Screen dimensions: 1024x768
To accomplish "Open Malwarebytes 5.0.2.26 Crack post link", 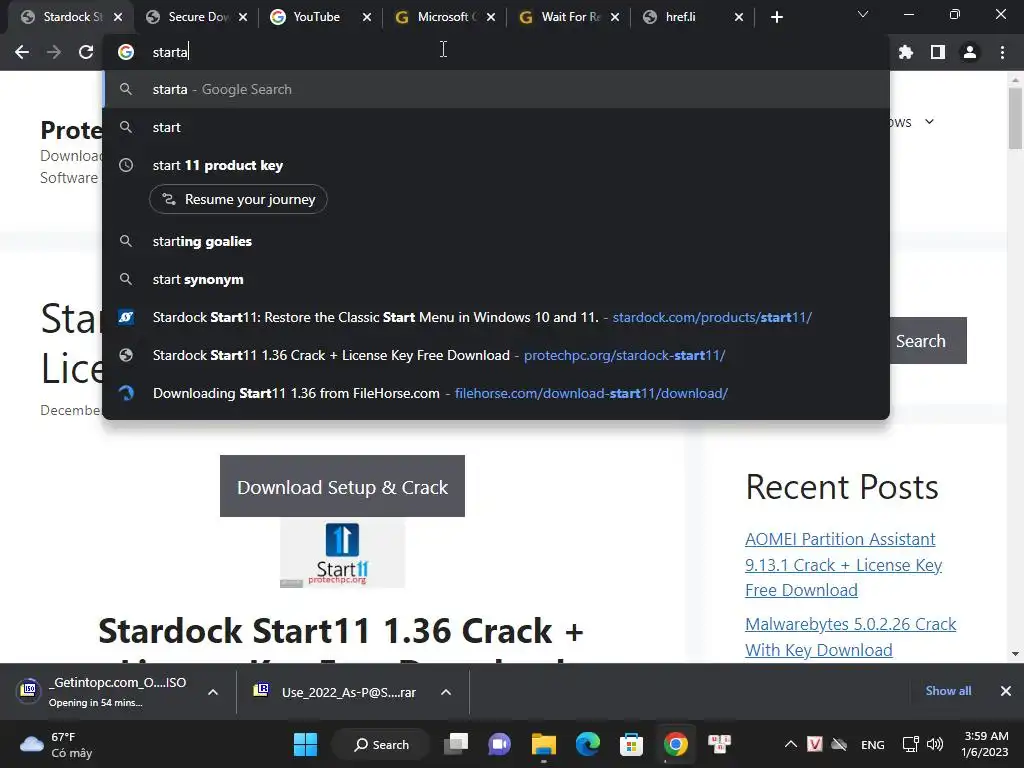I will coord(850,637).
